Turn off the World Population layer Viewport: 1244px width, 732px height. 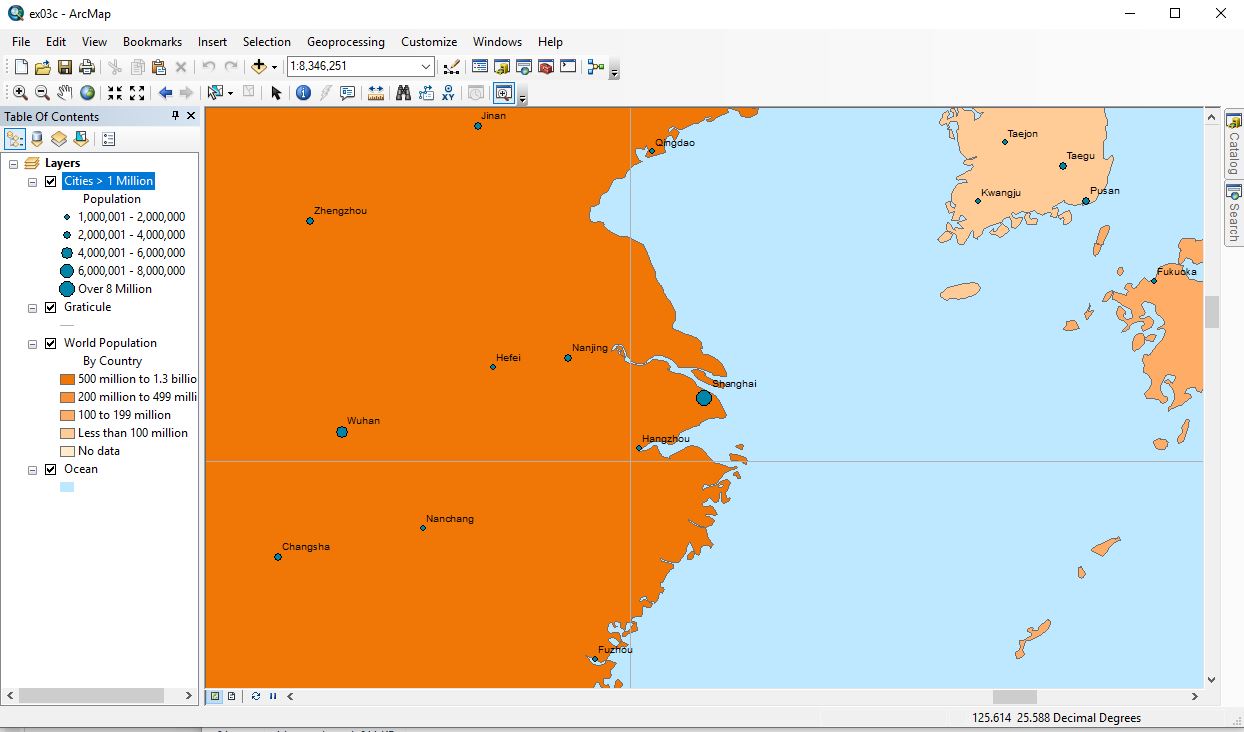[x=51, y=343]
